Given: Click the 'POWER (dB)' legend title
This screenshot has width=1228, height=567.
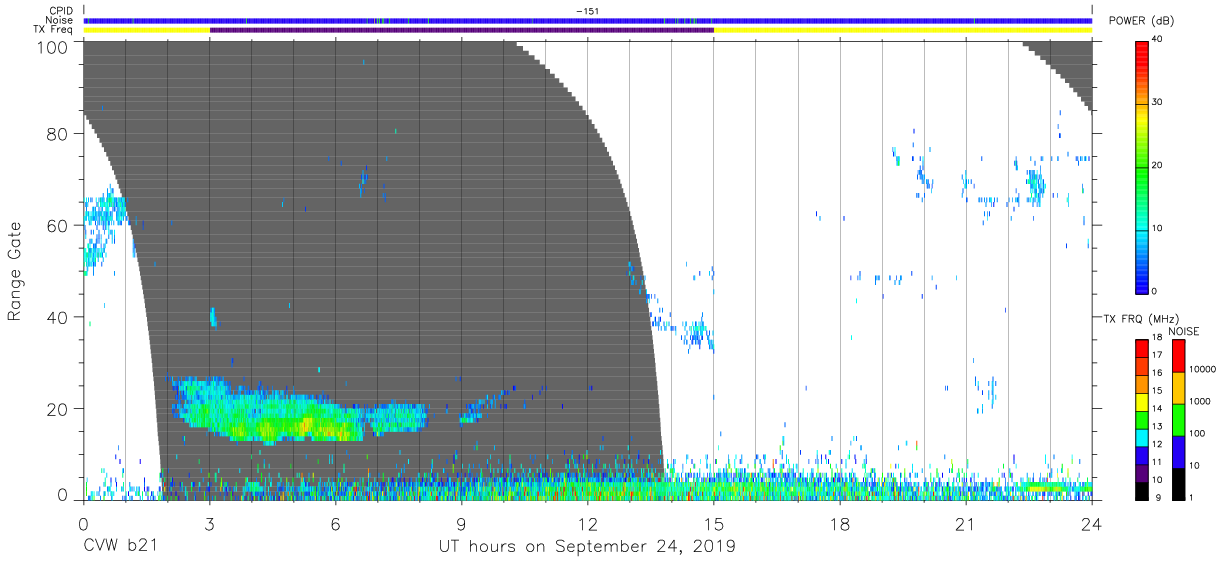Looking at the screenshot, I should click(x=1142, y=21).
